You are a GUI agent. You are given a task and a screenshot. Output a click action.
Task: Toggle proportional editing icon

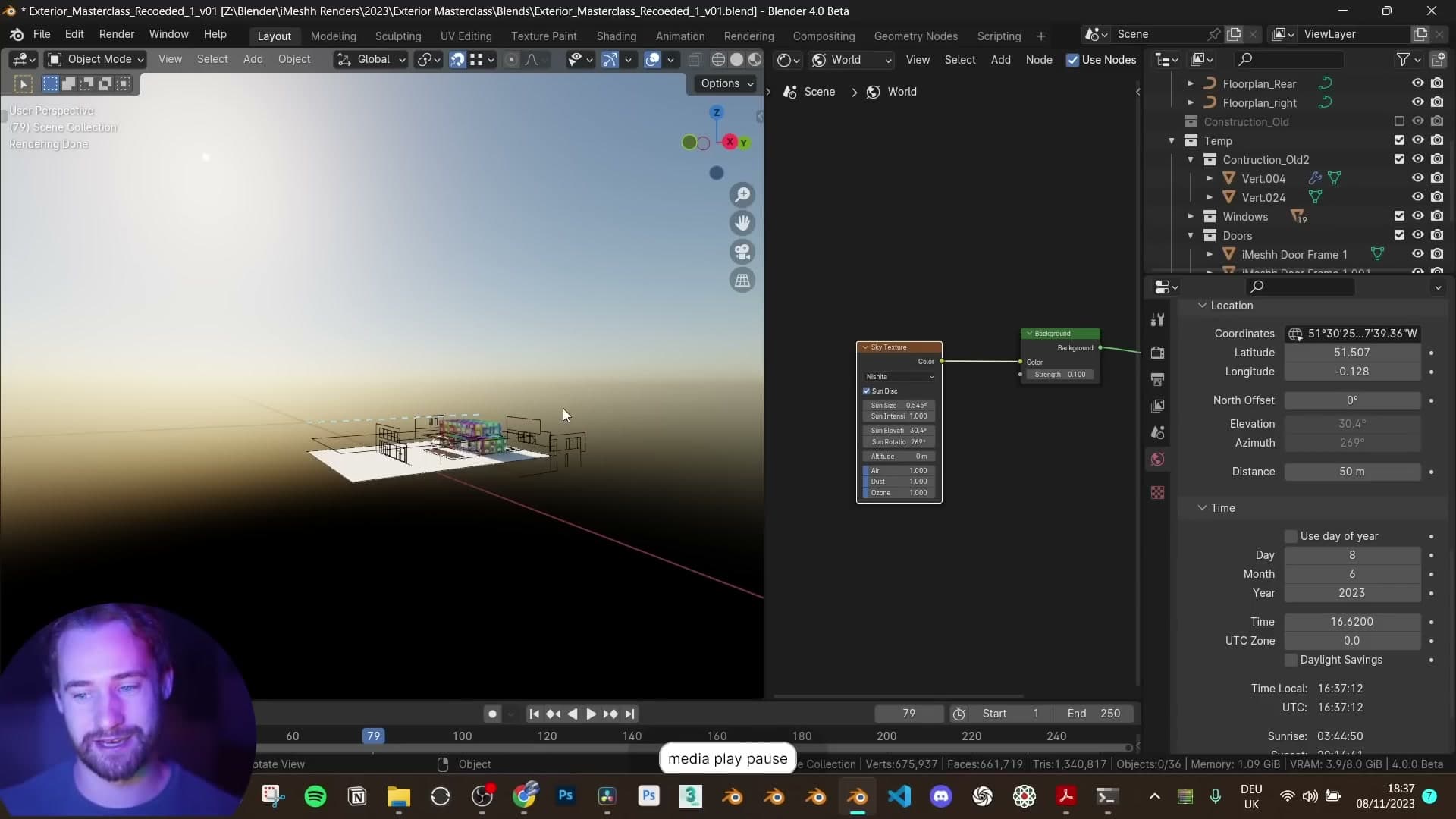[511, 59]
